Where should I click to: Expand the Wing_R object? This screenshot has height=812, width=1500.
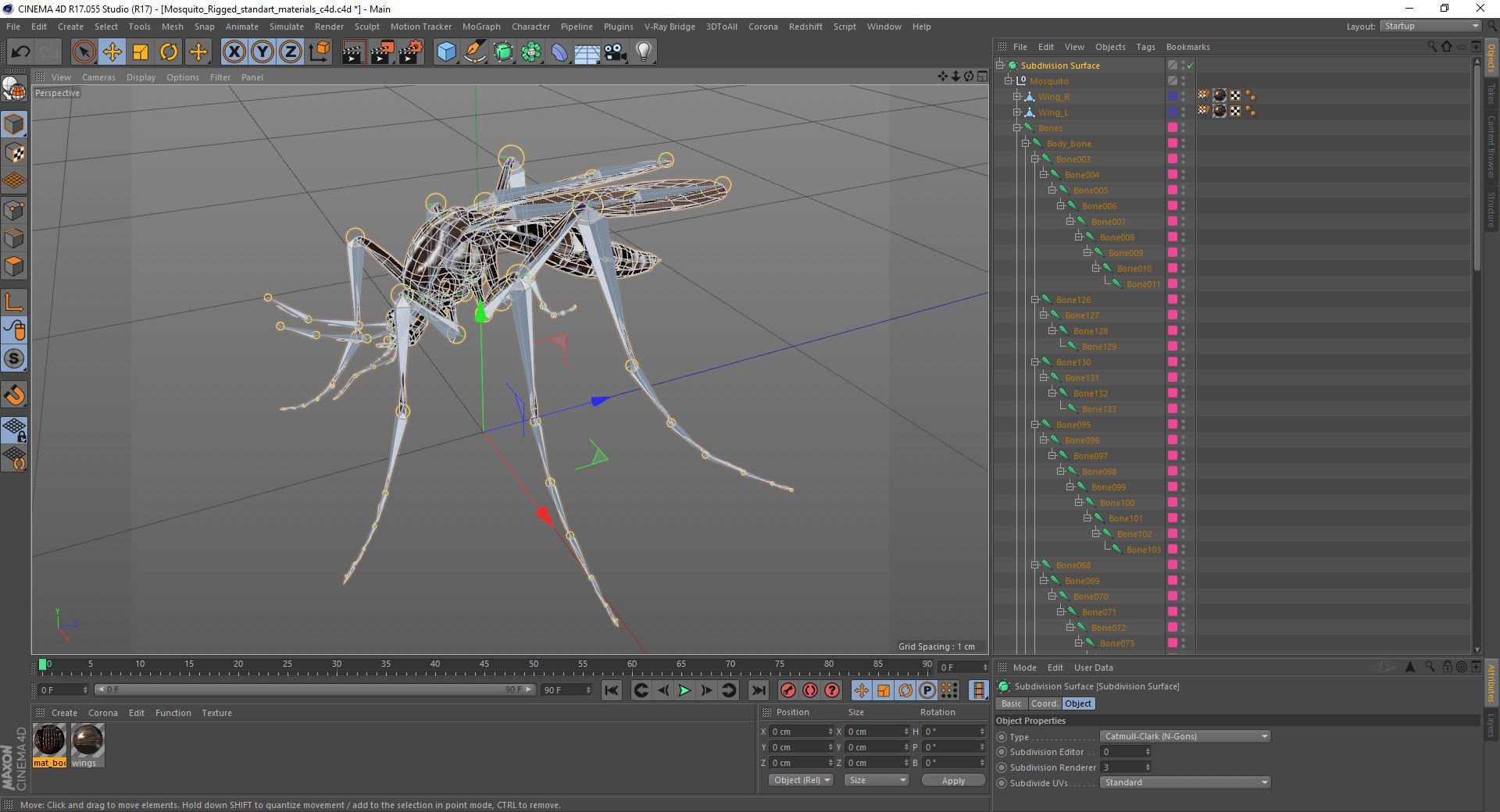point(1017,96)
